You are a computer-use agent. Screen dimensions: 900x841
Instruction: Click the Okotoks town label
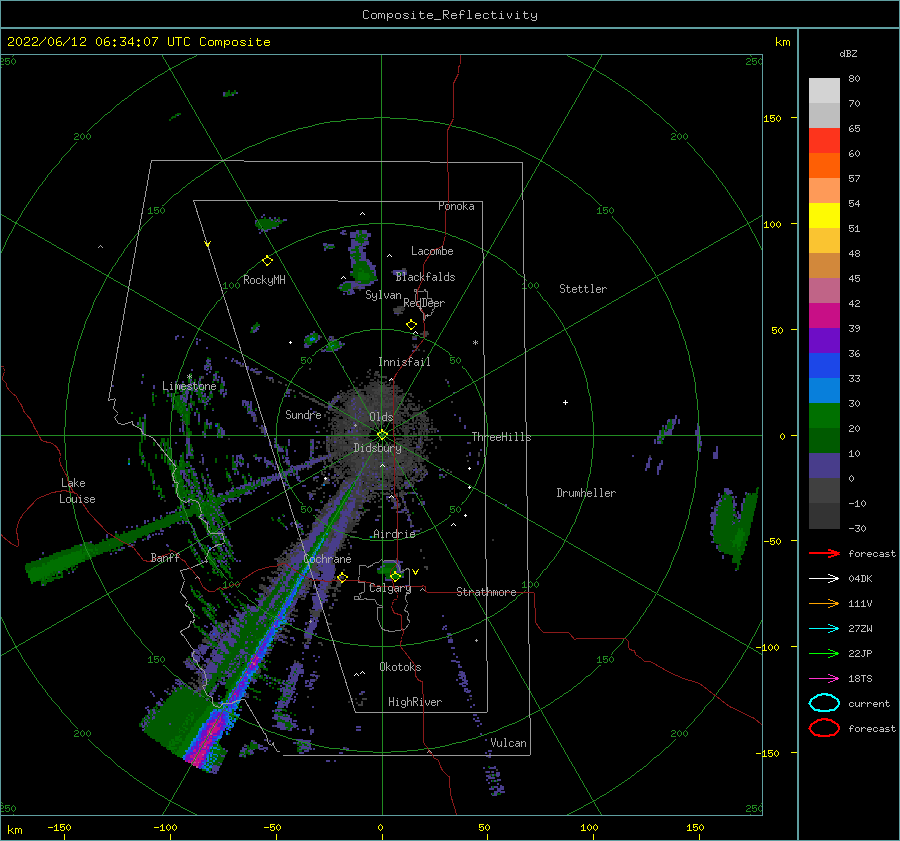400,667
